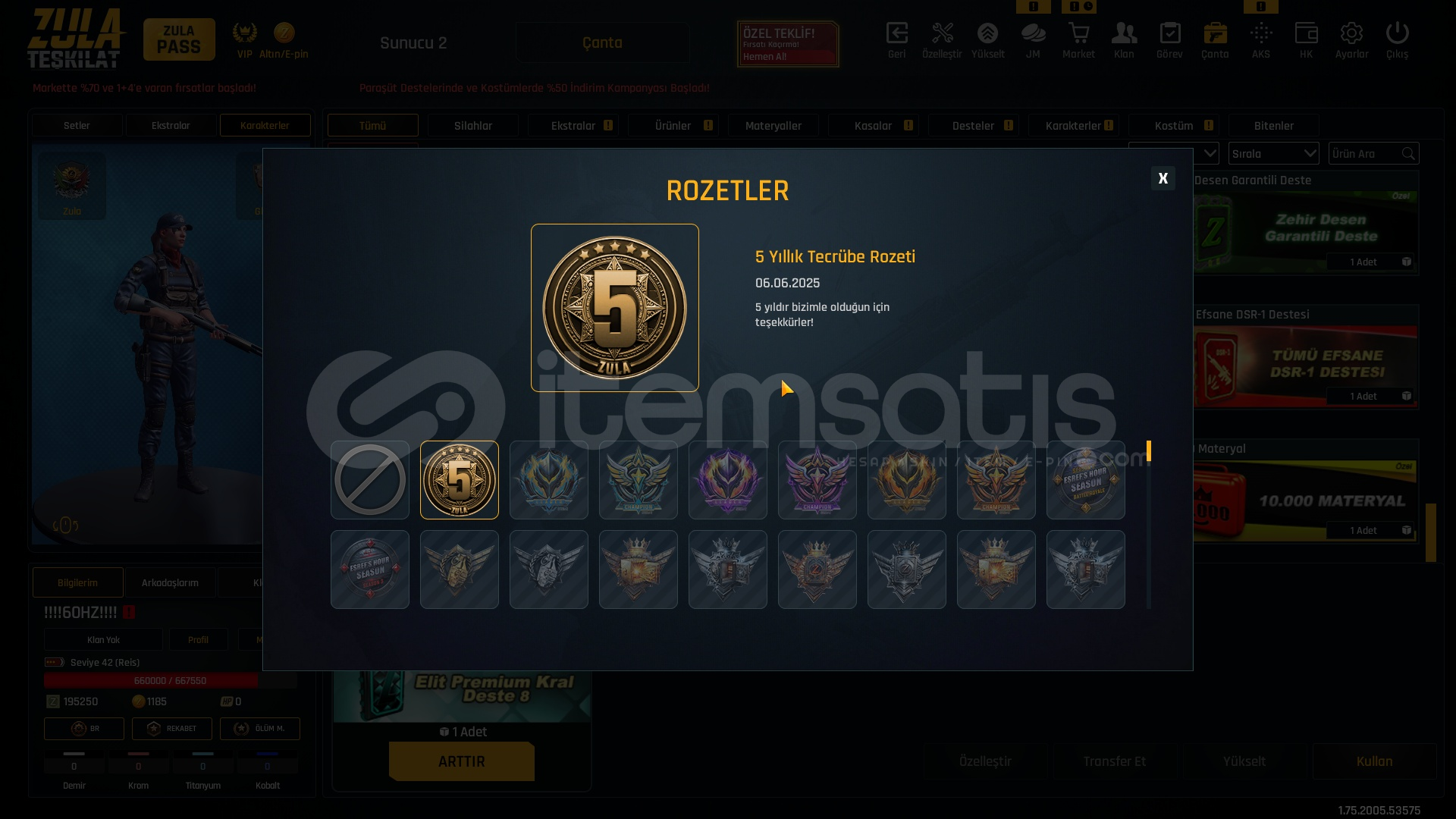
Task: Switch to the Silahlar tab
Action: (x=473, y=125)
